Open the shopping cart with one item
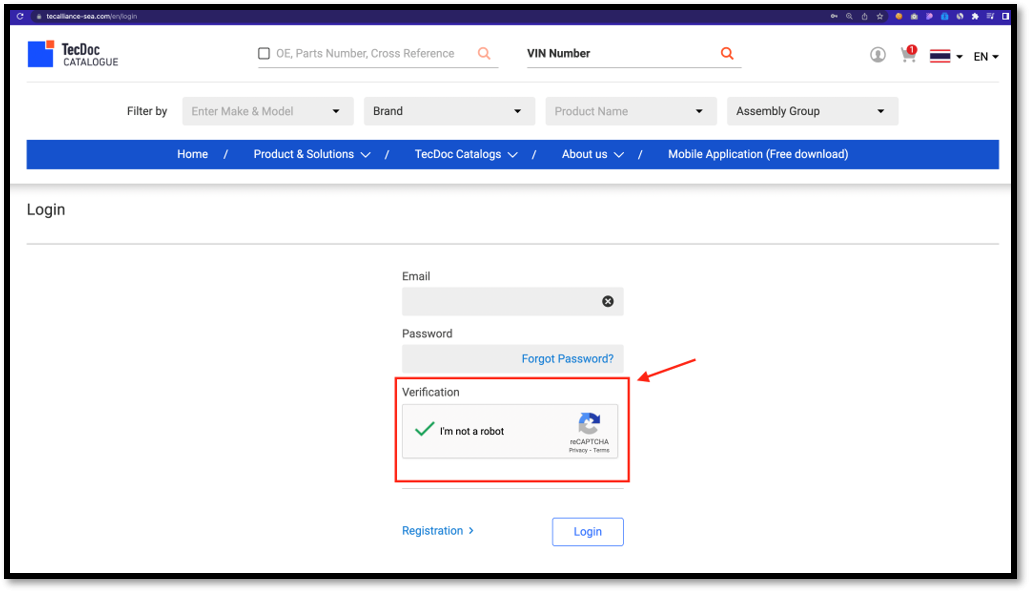1030x592 pixels. (x=909, y=54)
